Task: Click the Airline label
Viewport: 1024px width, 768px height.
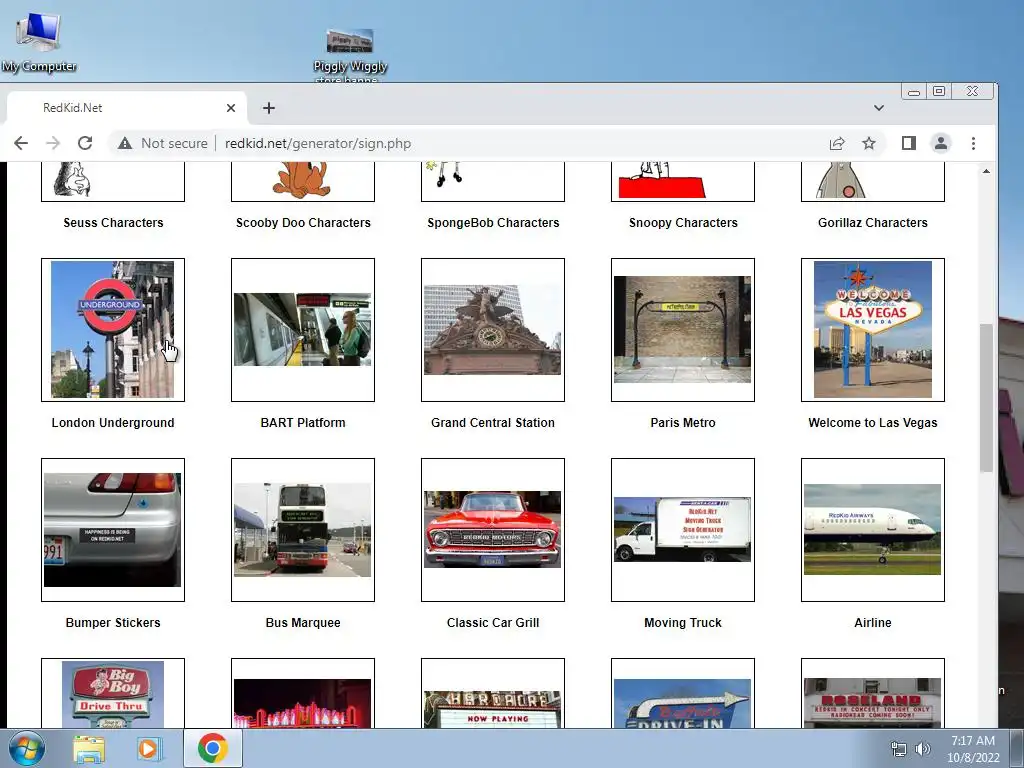Action: pyautogui.click(x=873, y=622)
